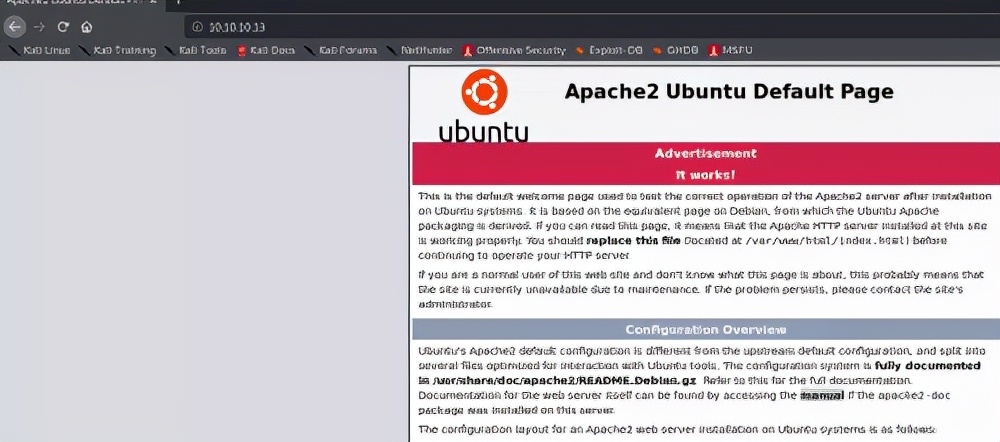This screenshot has width=1000, height=442.
Task: Open the Kali Docs bookmark
Action: (x=266, y=50)
